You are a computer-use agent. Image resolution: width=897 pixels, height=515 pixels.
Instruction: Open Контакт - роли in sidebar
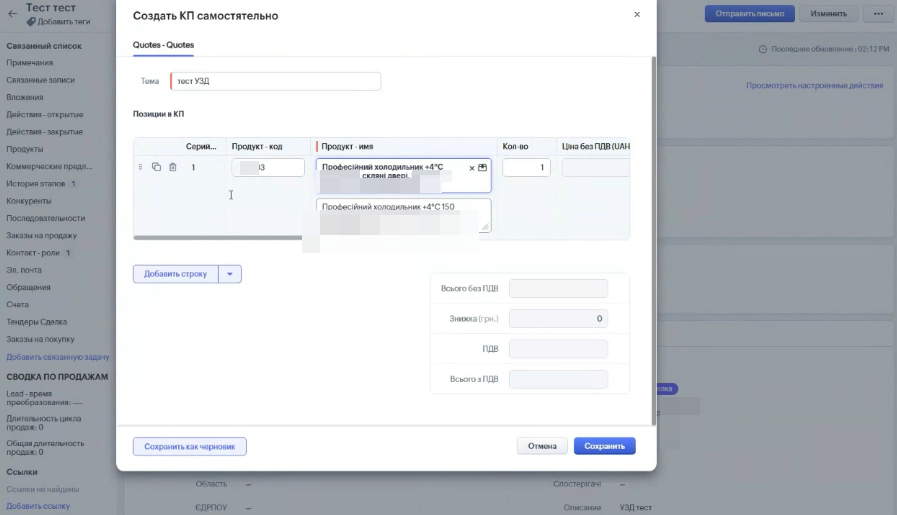point(33,252)
